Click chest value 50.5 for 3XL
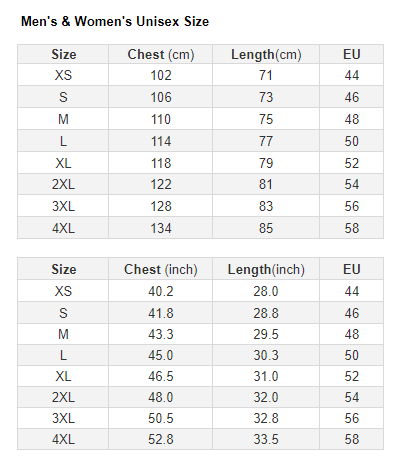Screen dimensions: 410x464 tap(161, 418)
